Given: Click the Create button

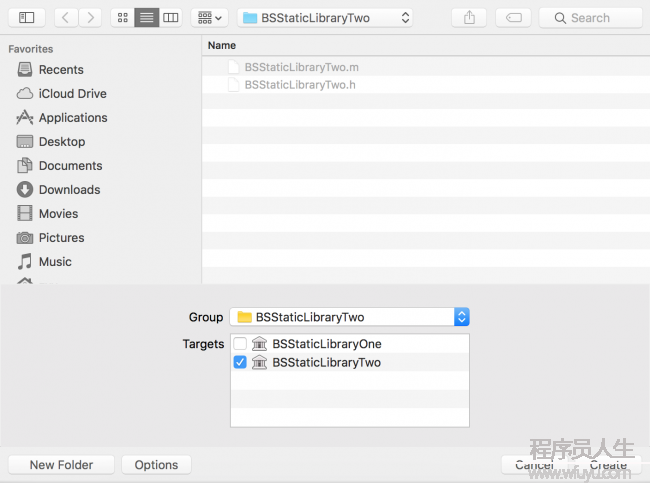Looking at the screenshot, I should [608, 465].
